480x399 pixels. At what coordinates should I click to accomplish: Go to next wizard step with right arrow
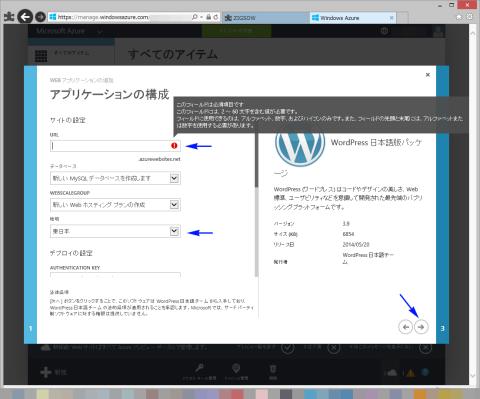point(421,327)
